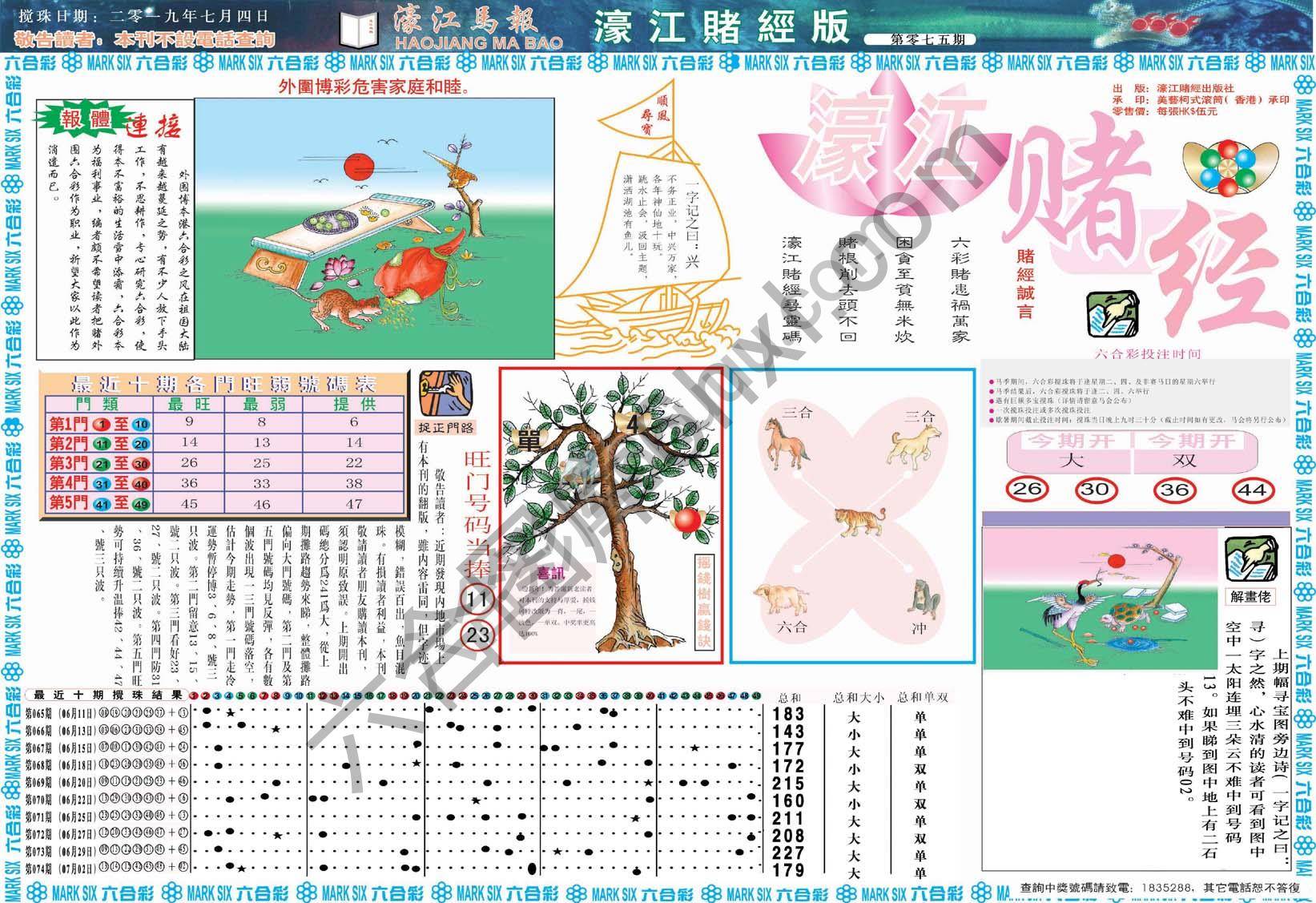Click the total sum 215
Screen dimensions: 1316x903
tap(789, 784)
